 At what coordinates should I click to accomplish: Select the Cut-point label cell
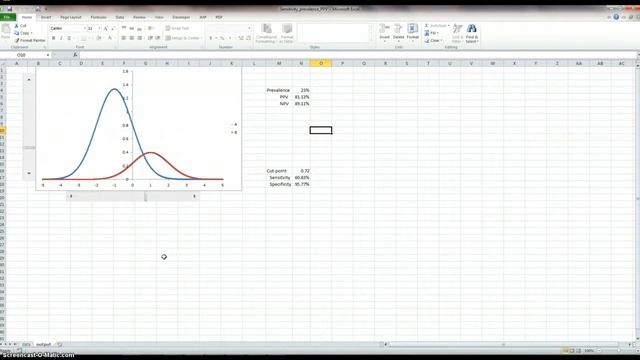click(276, 171)
